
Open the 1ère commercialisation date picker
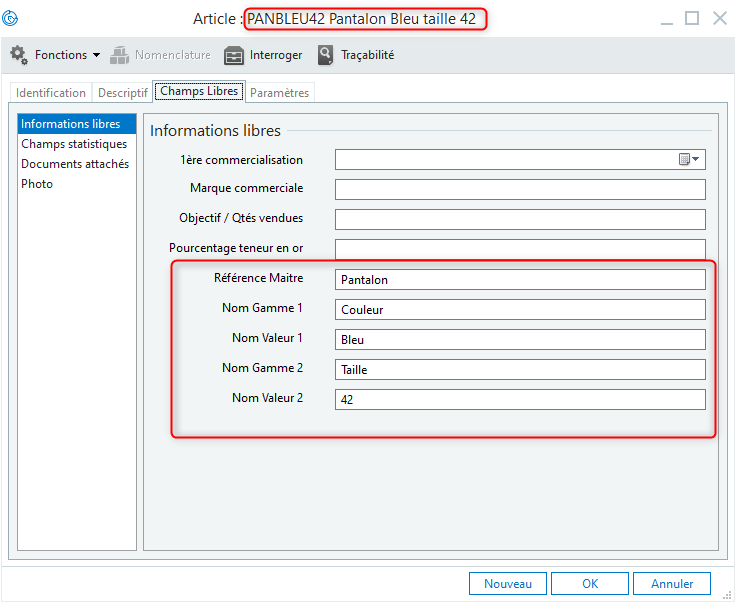pos(690,160)
